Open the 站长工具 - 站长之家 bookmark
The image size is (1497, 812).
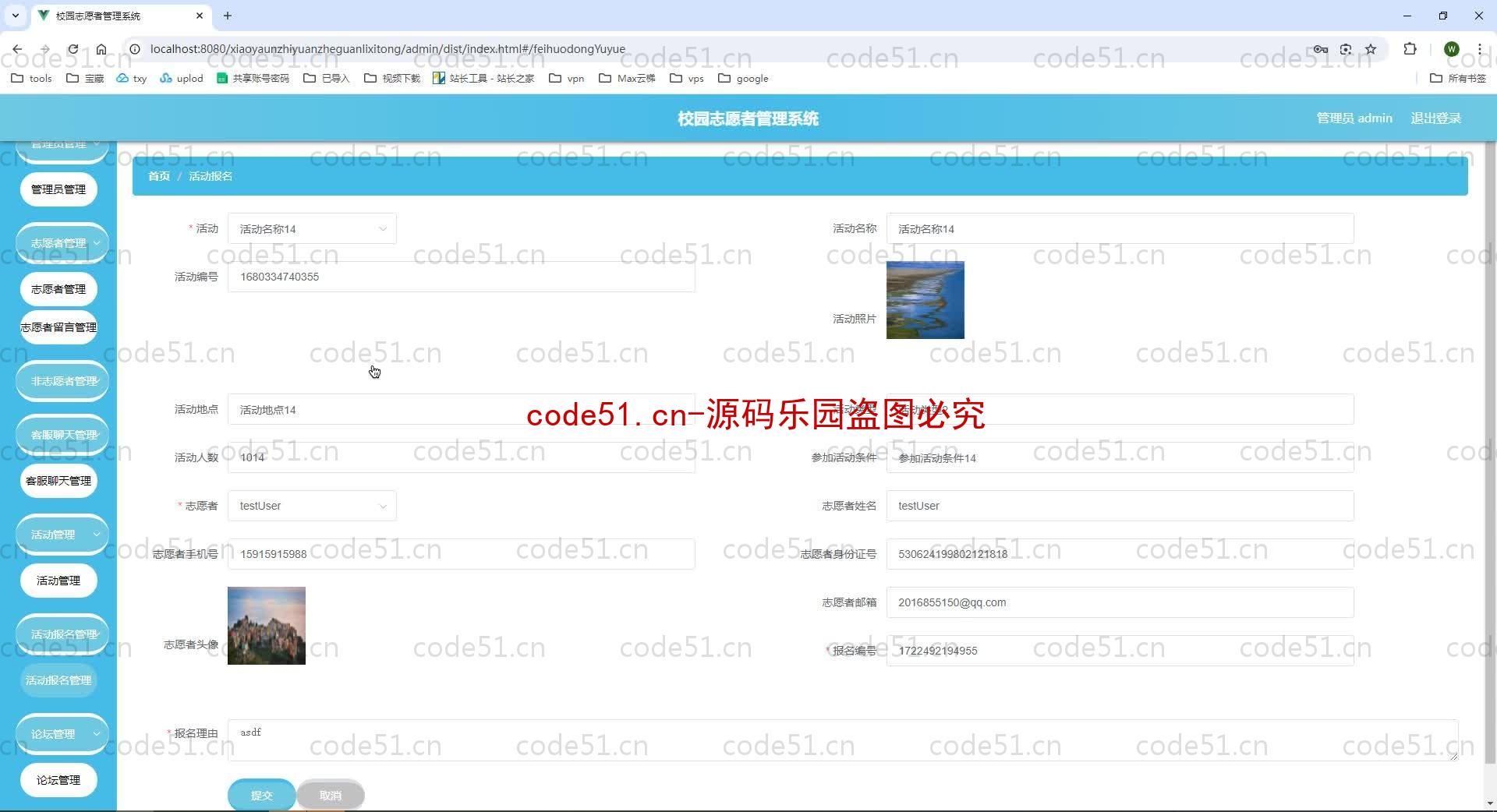(x=483, y=78)
